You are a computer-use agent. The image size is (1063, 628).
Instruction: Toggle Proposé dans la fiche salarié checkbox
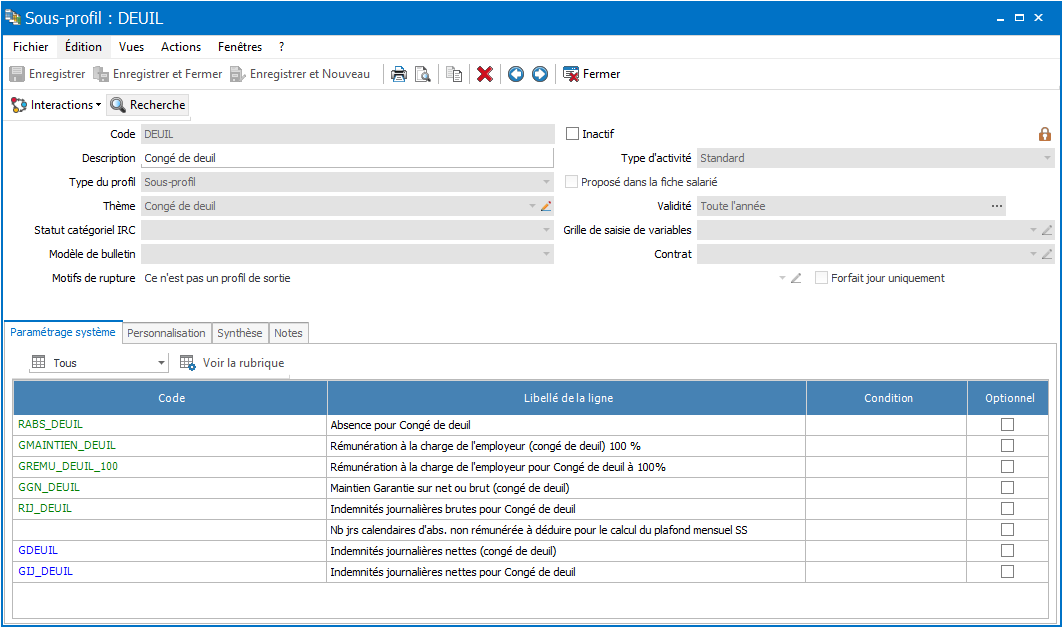point(571,182)
